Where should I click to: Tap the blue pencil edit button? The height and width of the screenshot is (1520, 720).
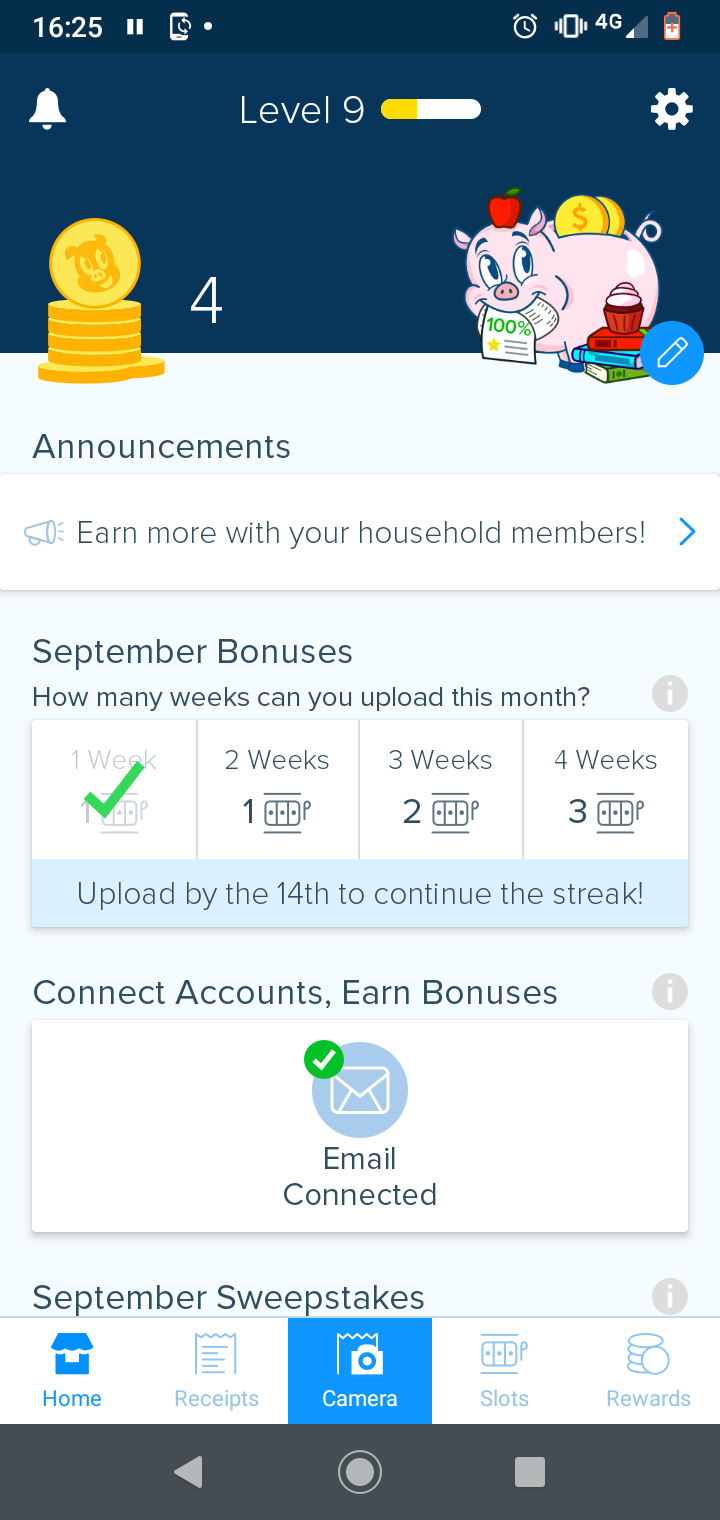671,353
